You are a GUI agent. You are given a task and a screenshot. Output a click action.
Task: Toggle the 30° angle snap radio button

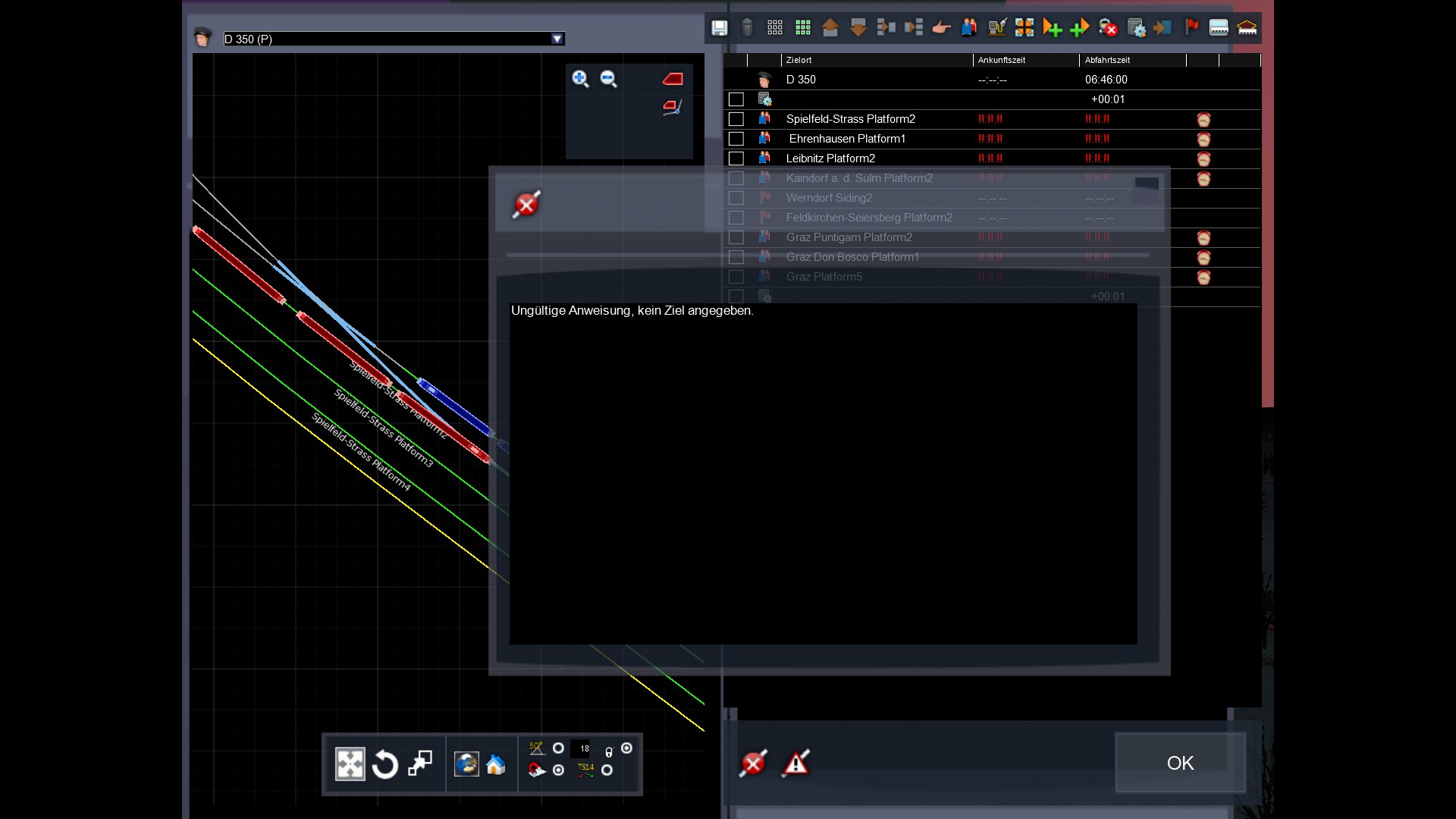click(x=558, y=748)
